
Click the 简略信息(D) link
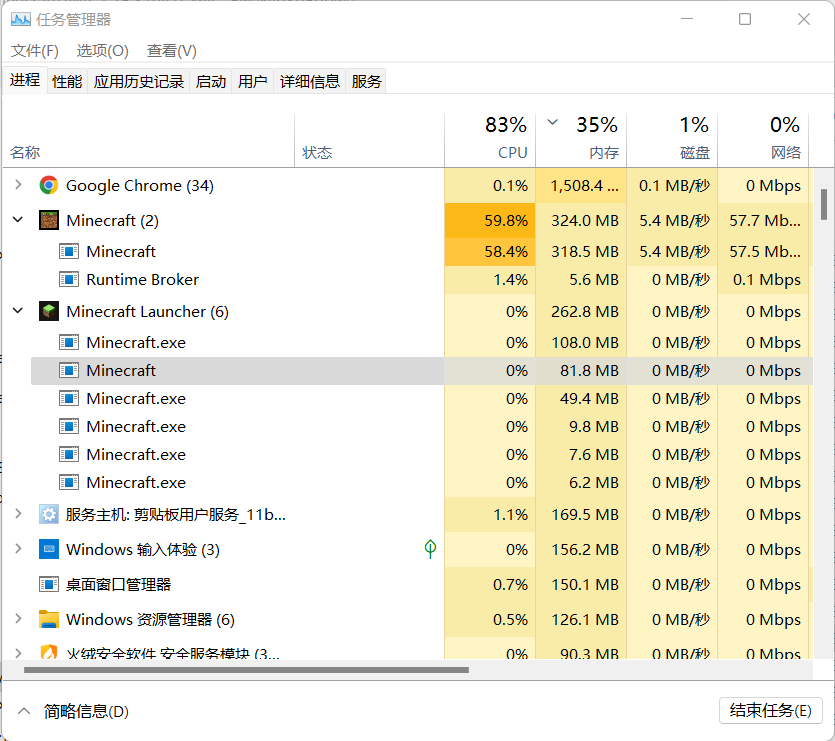86,711
